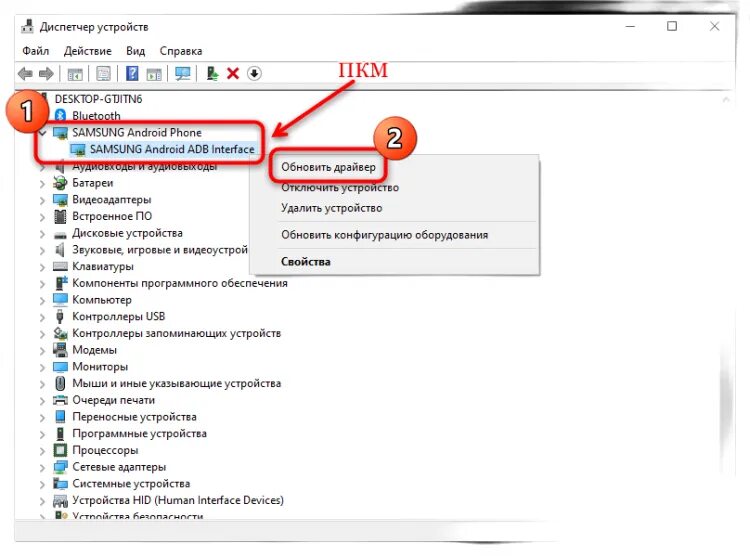Select Мыши и иные указывающие устройства
The image size is (750, 556).
pyautogui.click(x=176, y=383)
